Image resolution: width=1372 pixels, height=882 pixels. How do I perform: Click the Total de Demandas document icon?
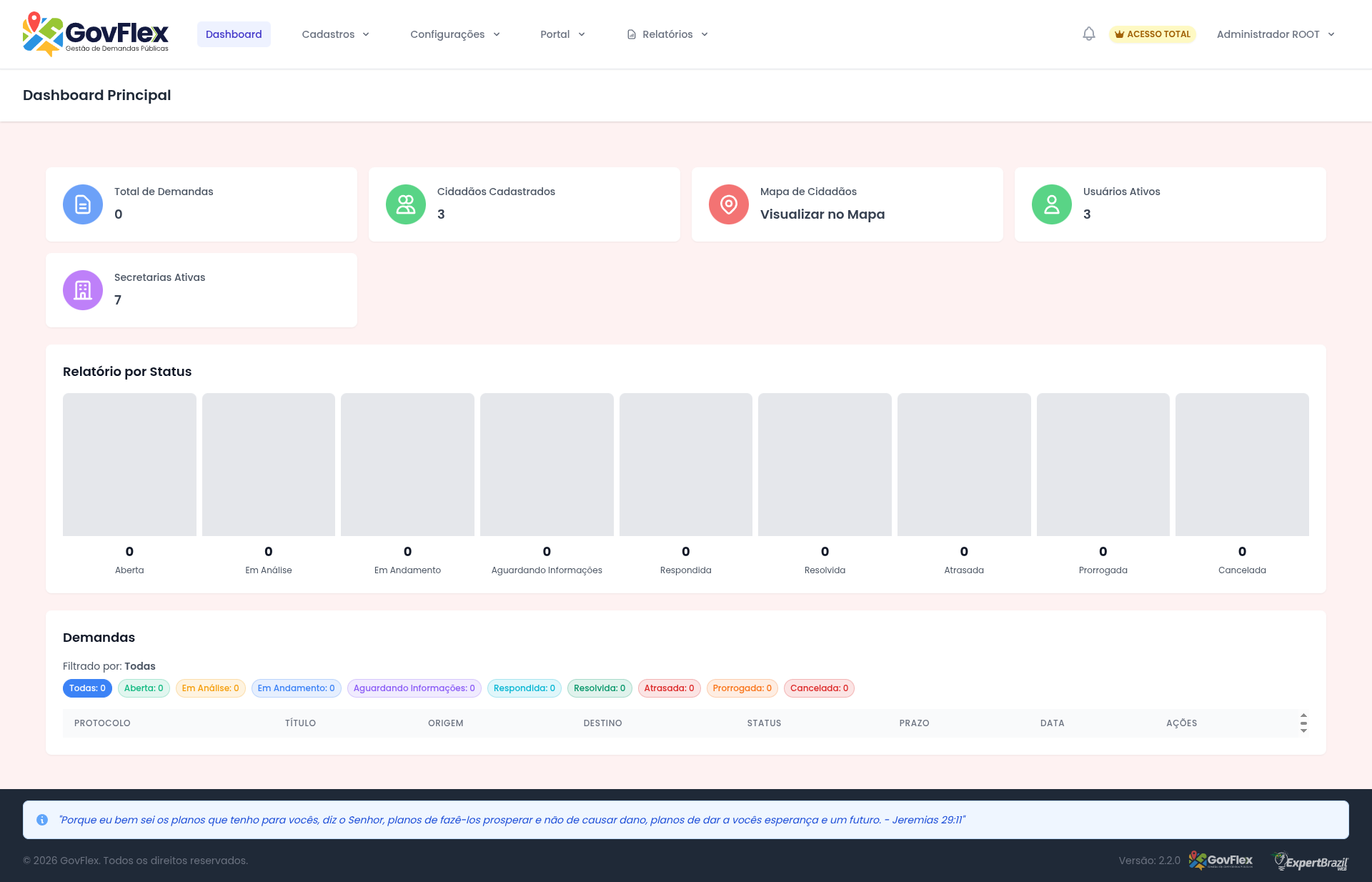coord(83,204)
